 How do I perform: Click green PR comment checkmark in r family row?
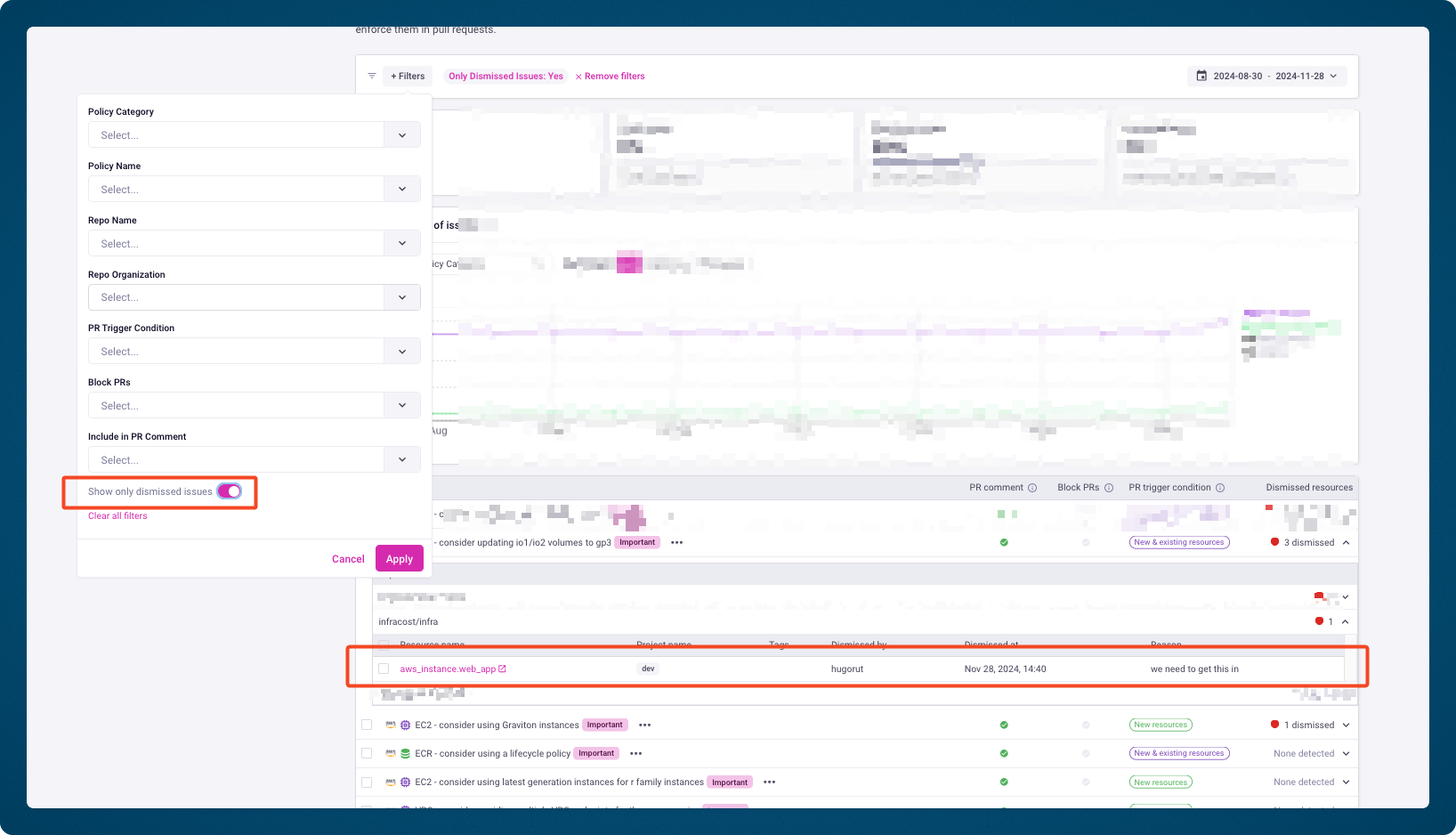pos(1004,782)
